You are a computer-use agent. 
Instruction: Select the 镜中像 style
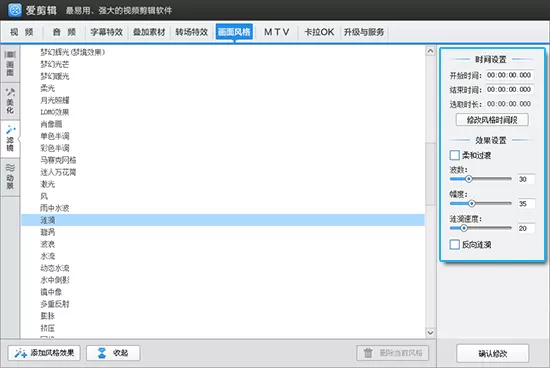click(x=51, y=292)
